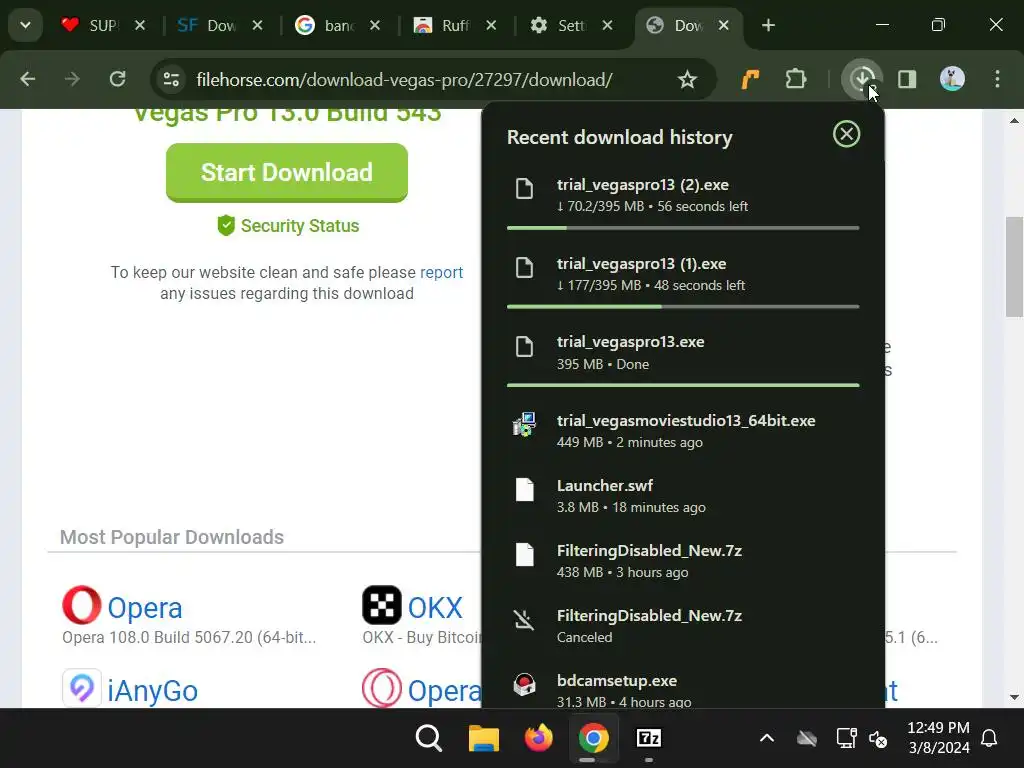The width and height of the screenshot is (1024, 768).
Task: Switch to the Google search tab
Action: click(x=324, y=25)
